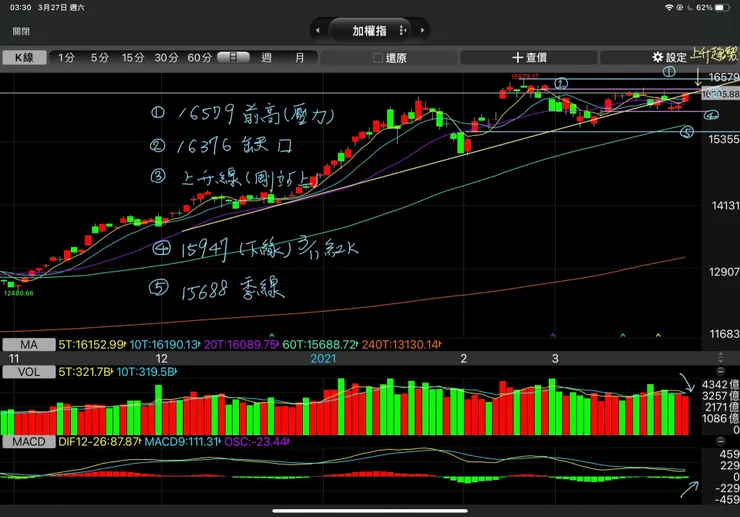Tap the 加權指 title
Screen dimensions: 740x517
pos(369,31)
